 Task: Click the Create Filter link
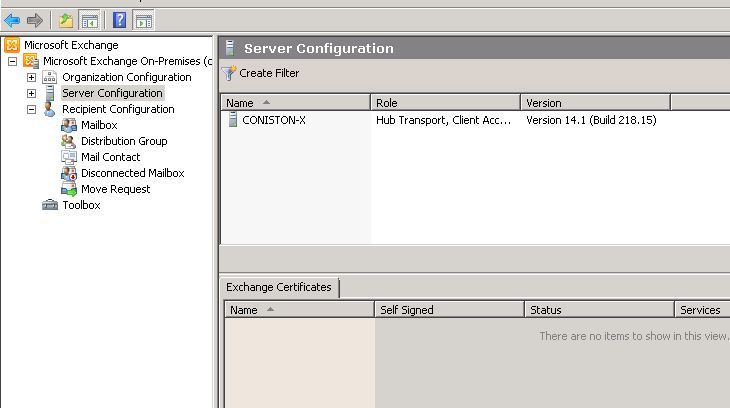269,73
